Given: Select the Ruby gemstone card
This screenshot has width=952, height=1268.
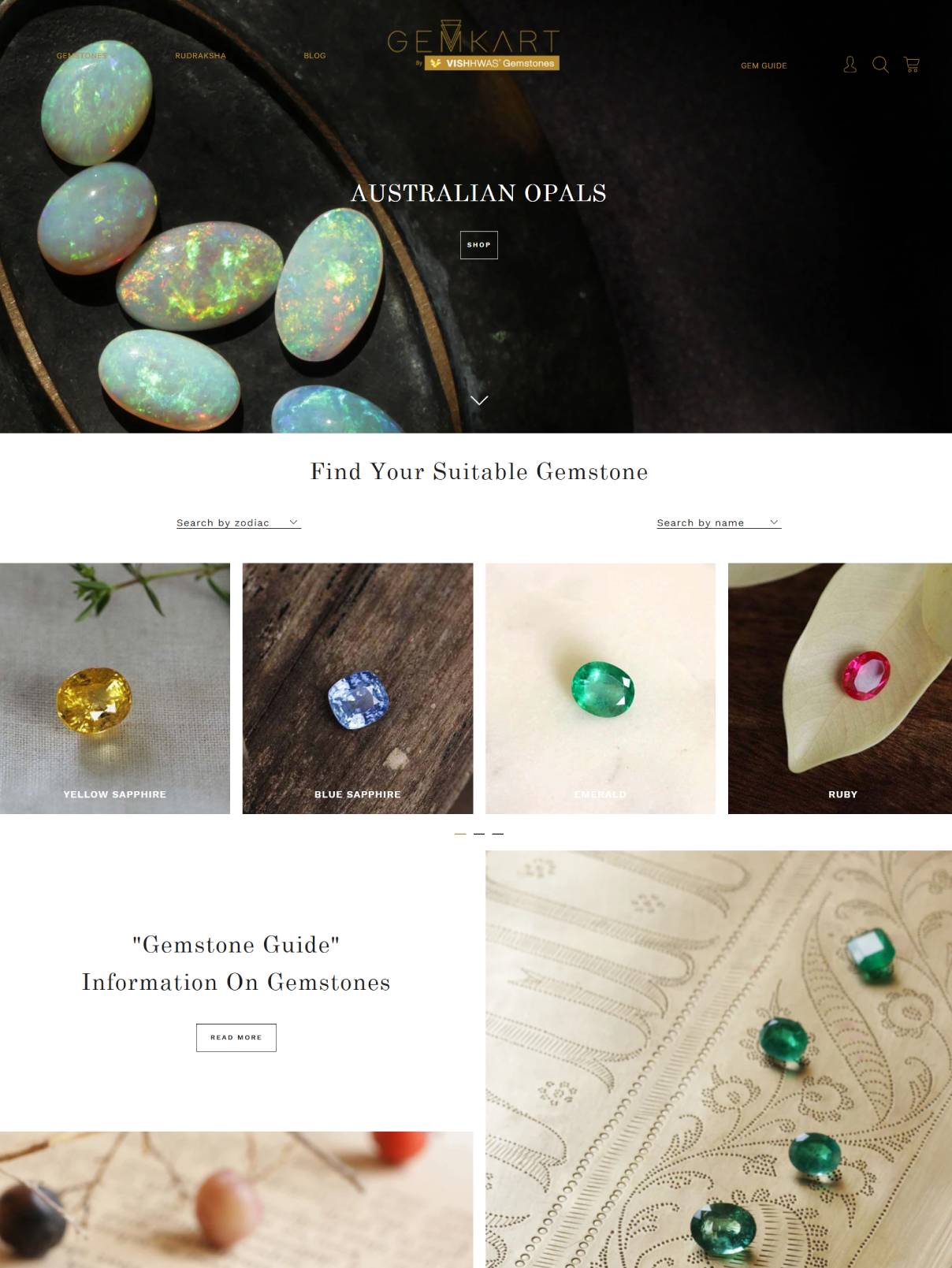Looking at the screenshot, I should point(840,688).
